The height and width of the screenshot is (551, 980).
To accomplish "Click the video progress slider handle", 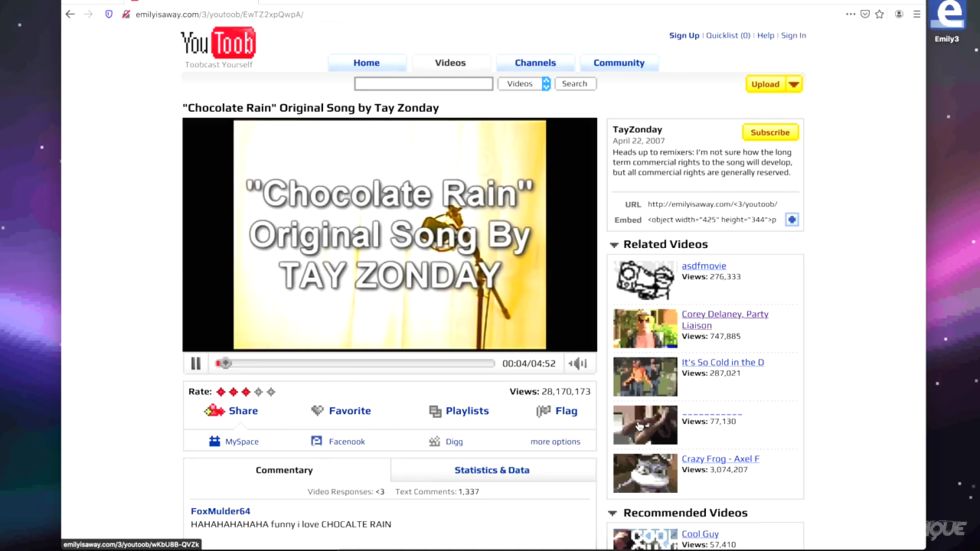I will [x=225, y=363].
